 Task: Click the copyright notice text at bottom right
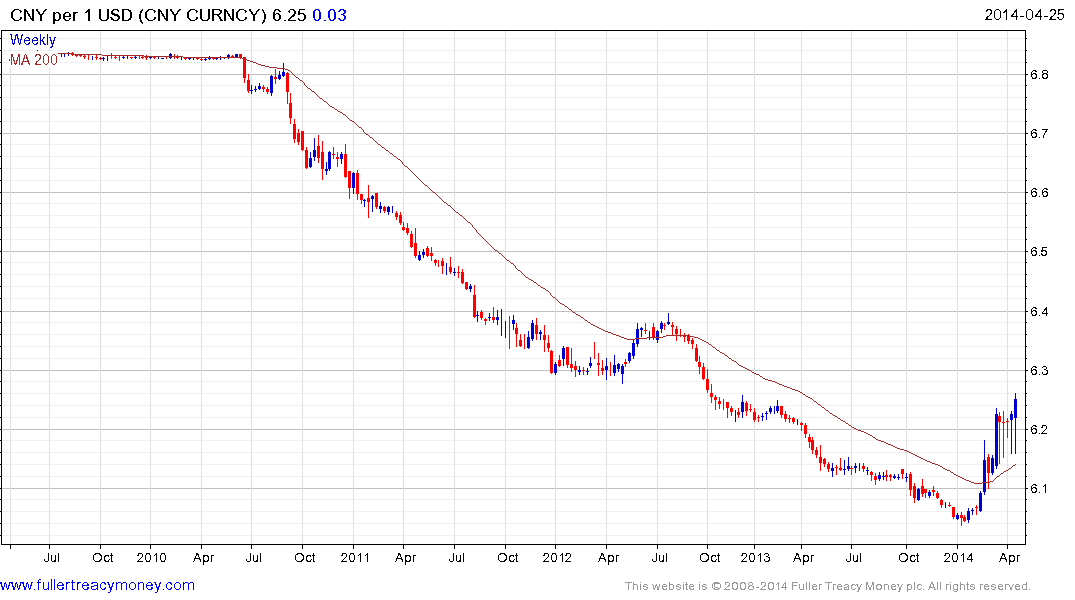pos(828,586)
